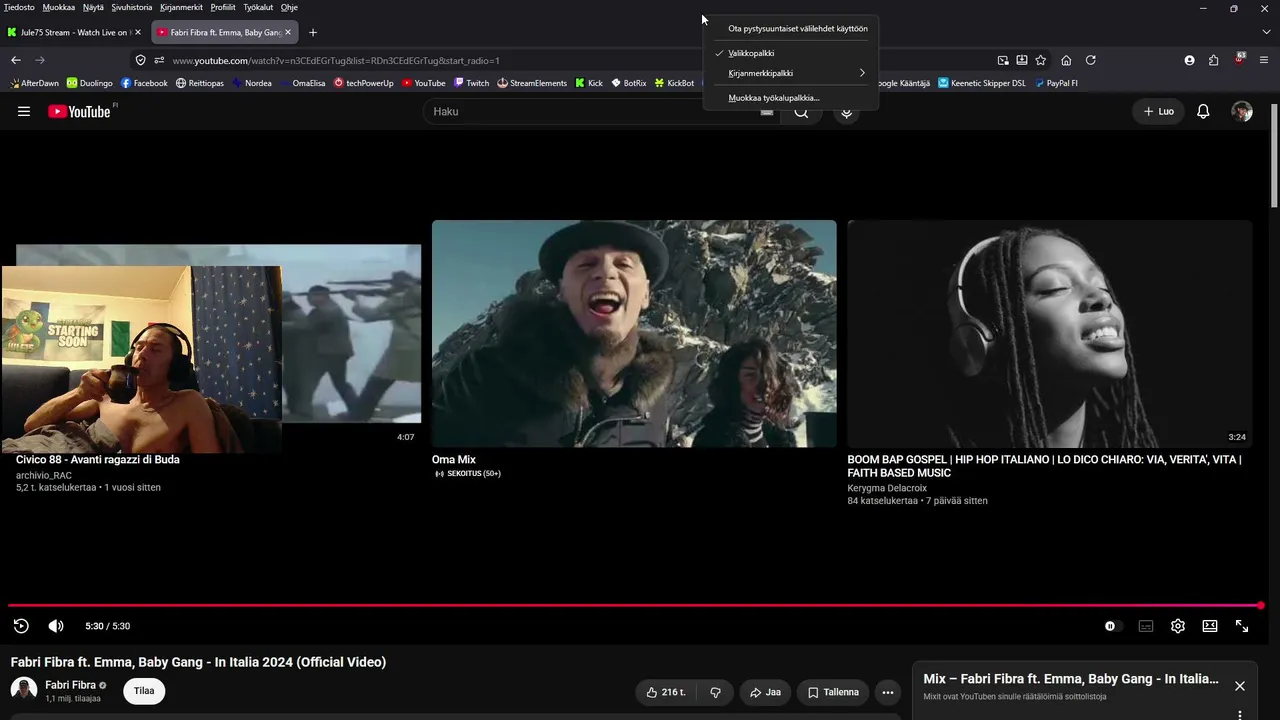Open the YouTube hamburger guide menu
1280x720 pixels.
24,111
